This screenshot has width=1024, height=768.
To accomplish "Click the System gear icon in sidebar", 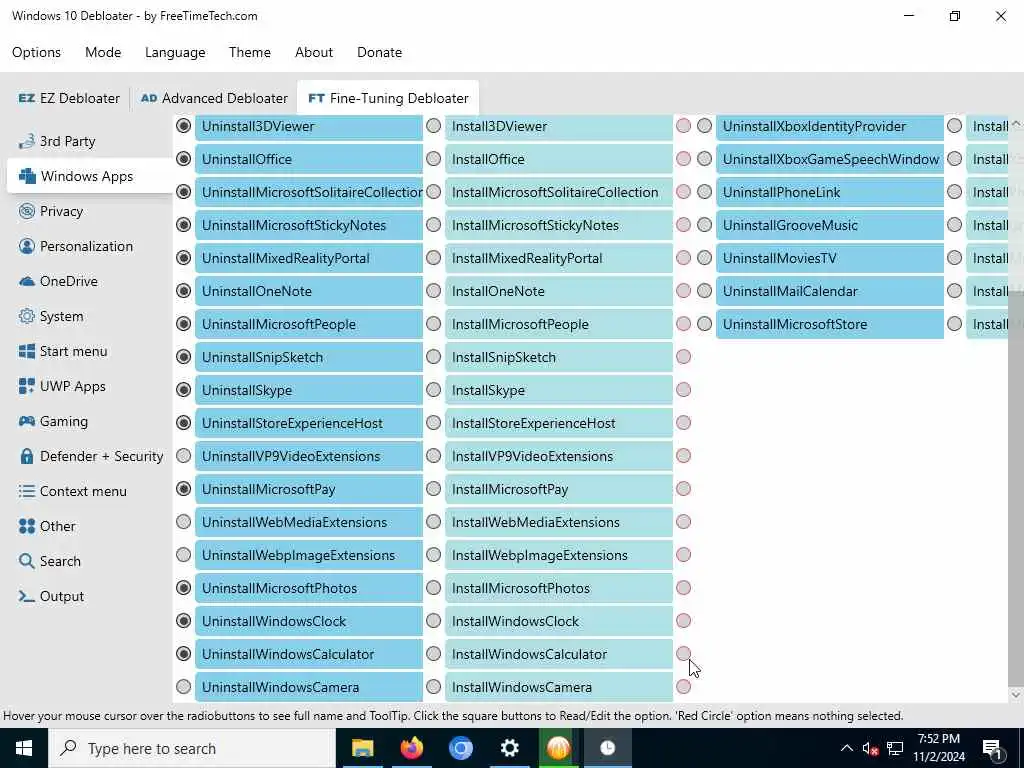I will pos(27,316).
